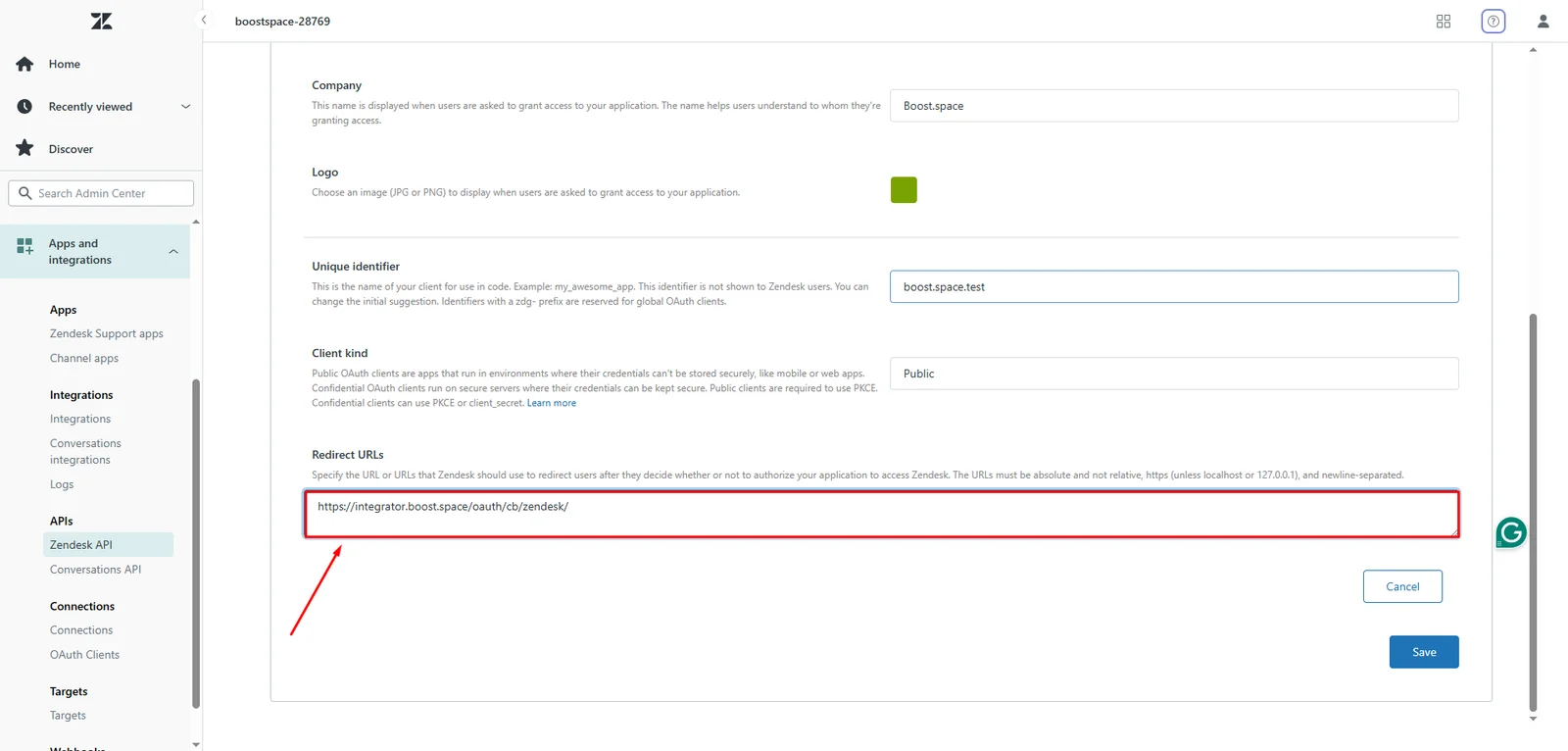The width and height of the screenshot is (1568, 751).
Task: Click the Zendesk logo icon
Action: point(102,21)
